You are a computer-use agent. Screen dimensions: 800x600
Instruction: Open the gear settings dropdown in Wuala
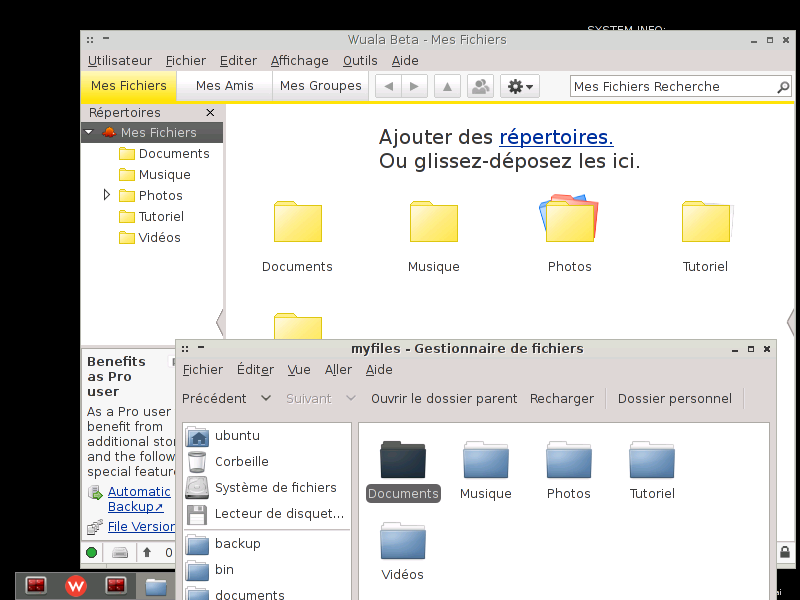[520, 86]
